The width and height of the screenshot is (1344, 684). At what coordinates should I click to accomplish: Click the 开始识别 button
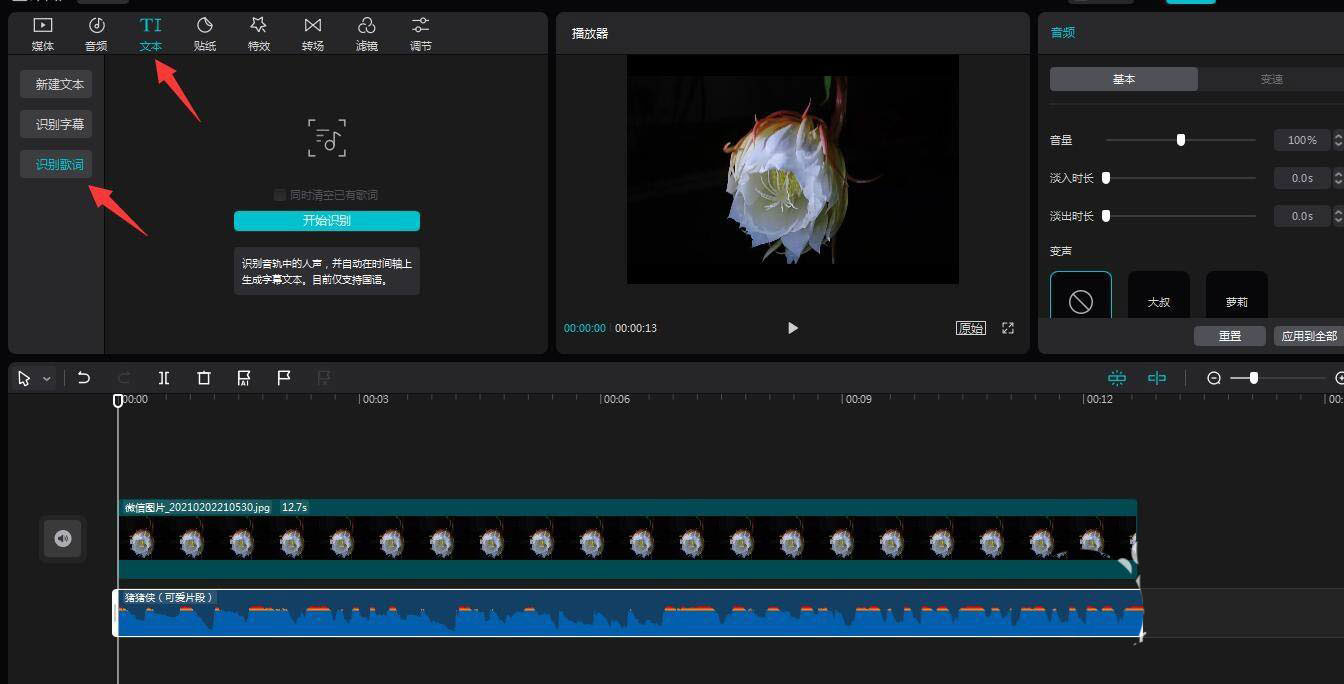click(327, 221)
